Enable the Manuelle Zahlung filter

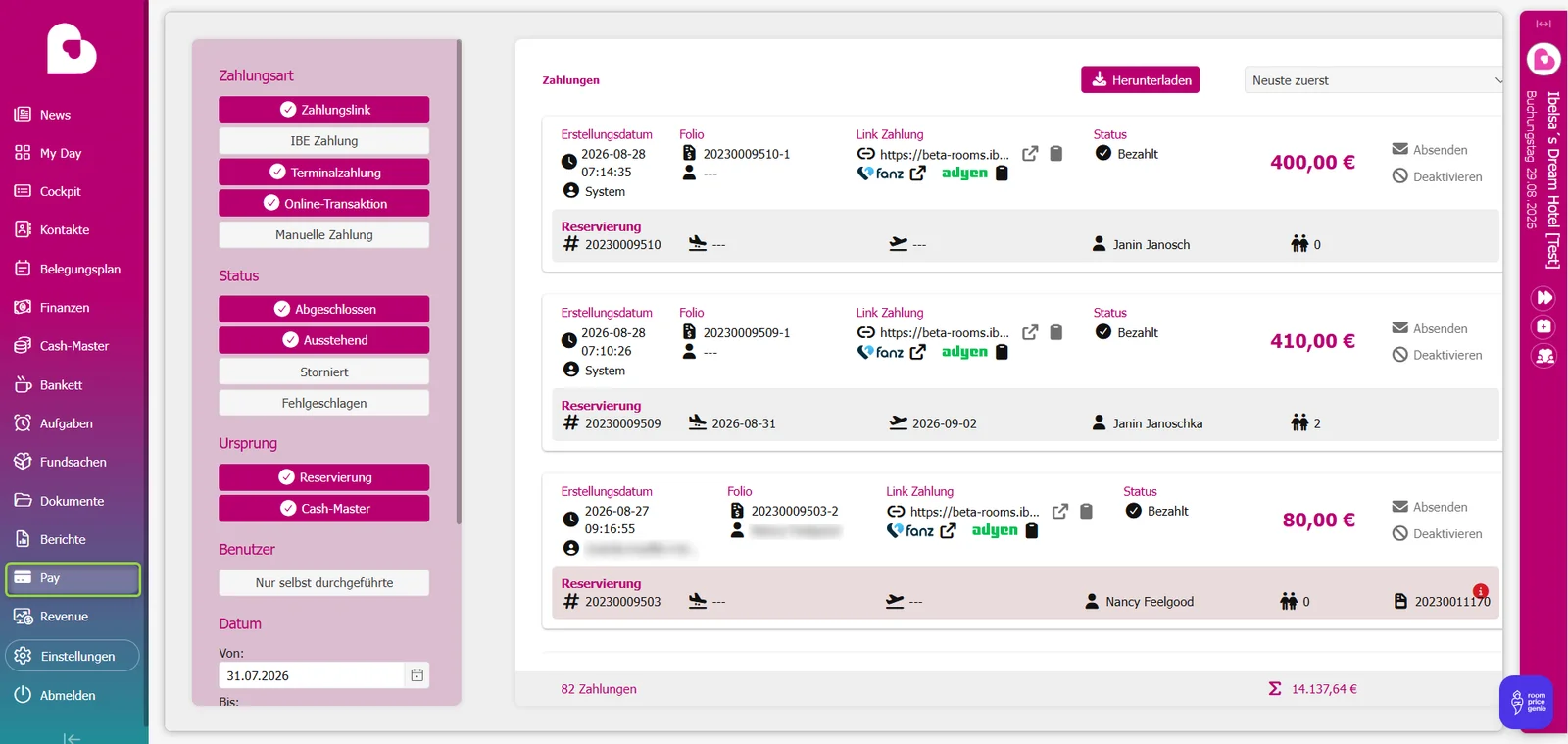point(324,234)
